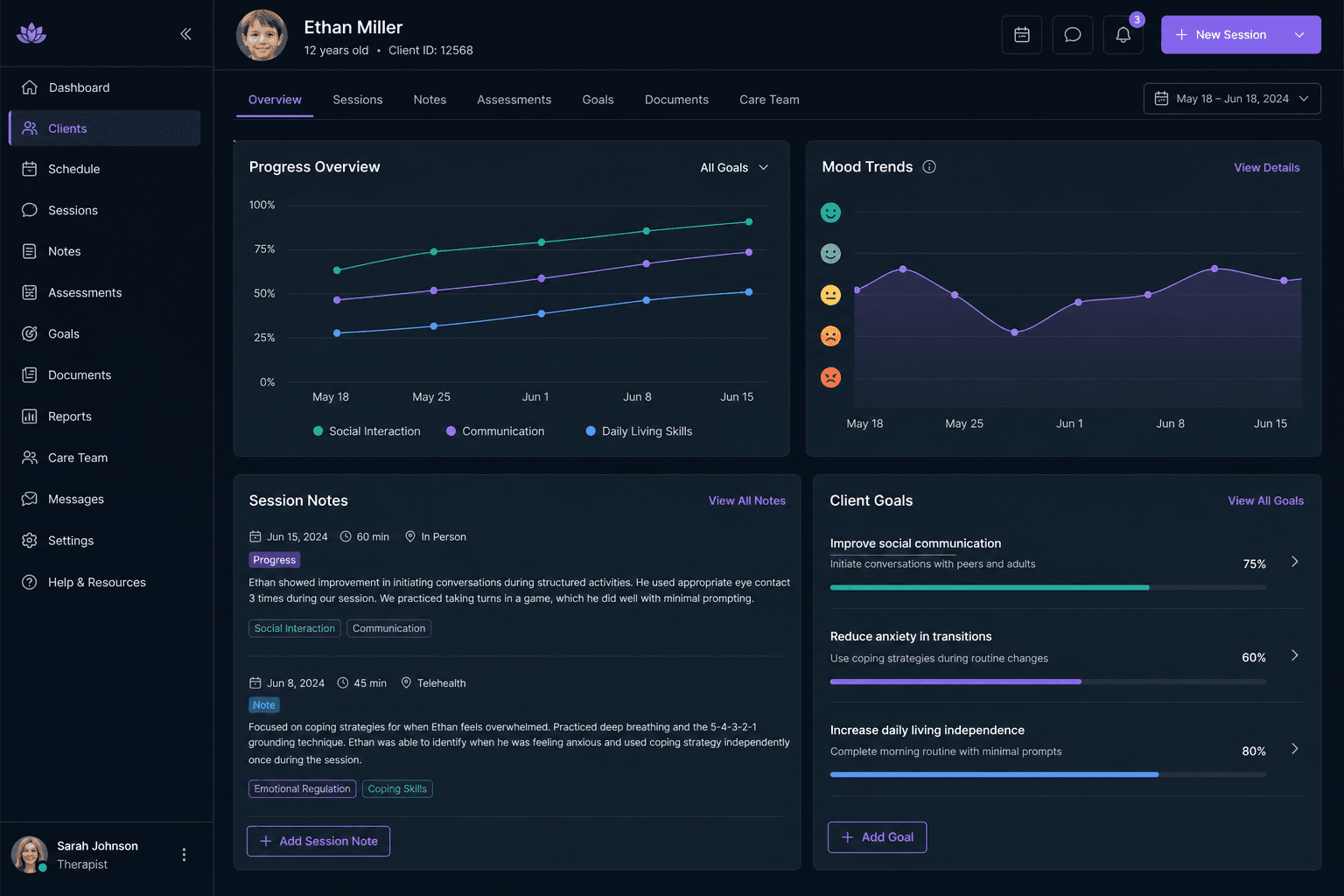Click the Help & Resources question icon

[30, 582]
